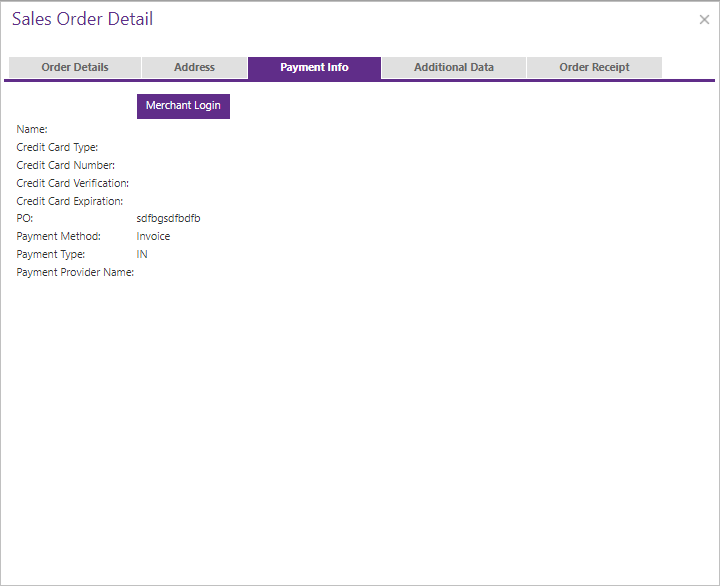Select the Credit Card Verification label
The image size is (720, 586).
[73, 184]
